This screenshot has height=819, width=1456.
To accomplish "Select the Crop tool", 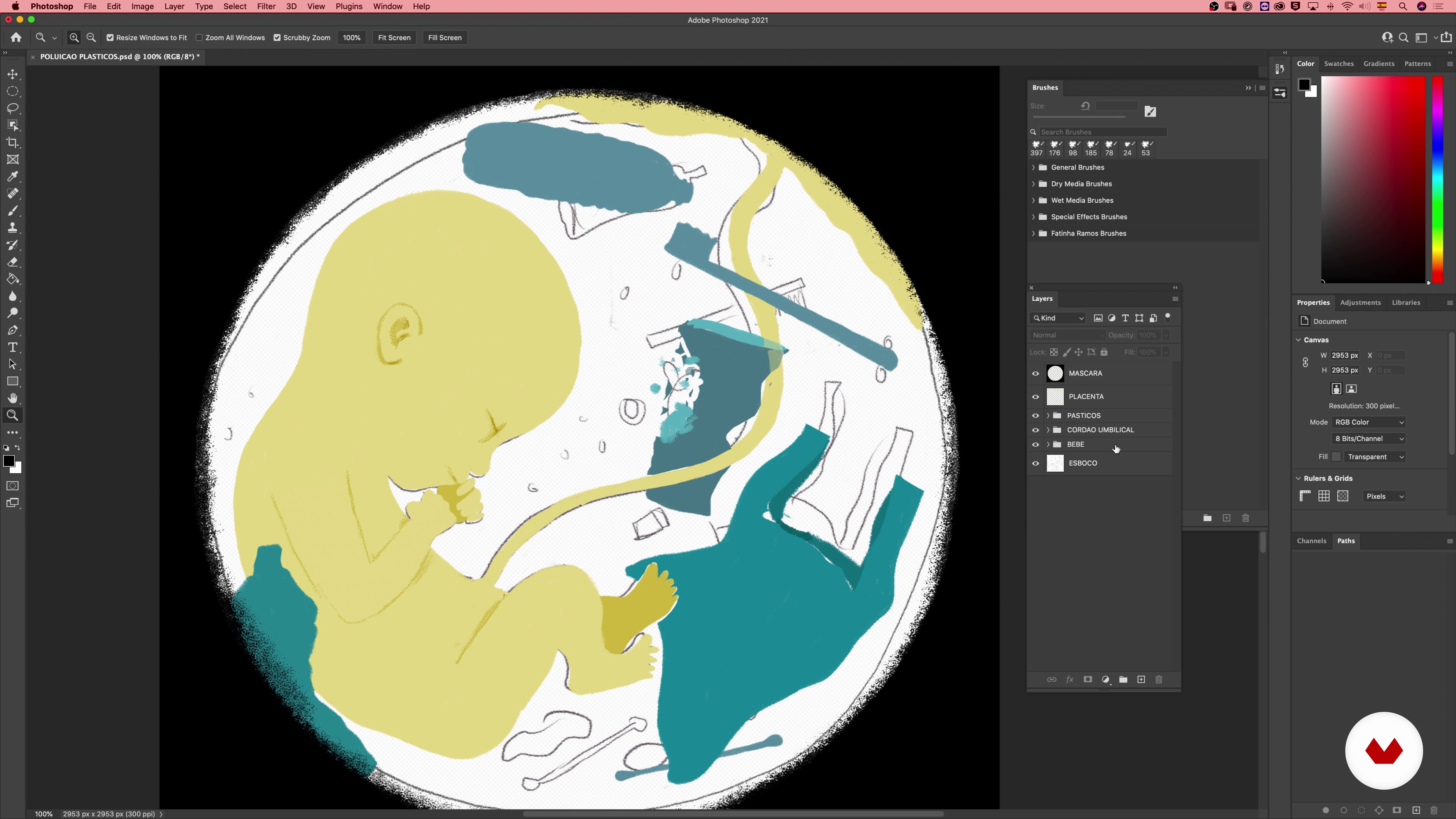I will [x=13, y=143].
